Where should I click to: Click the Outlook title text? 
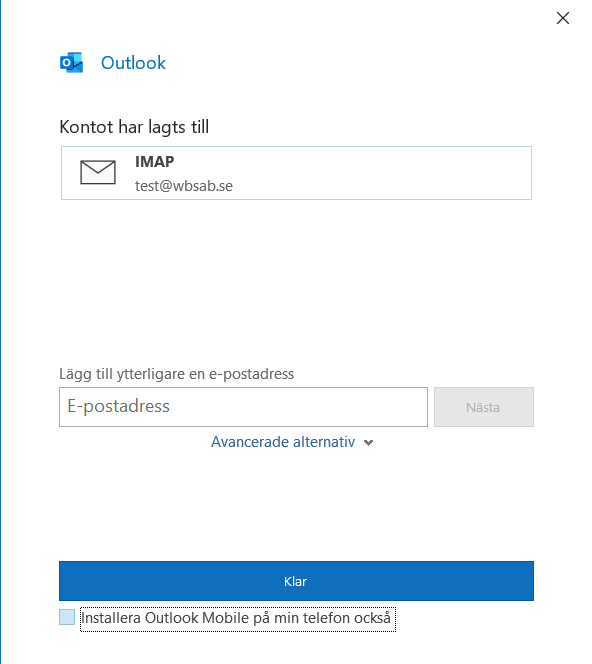[x=133, y=63]
